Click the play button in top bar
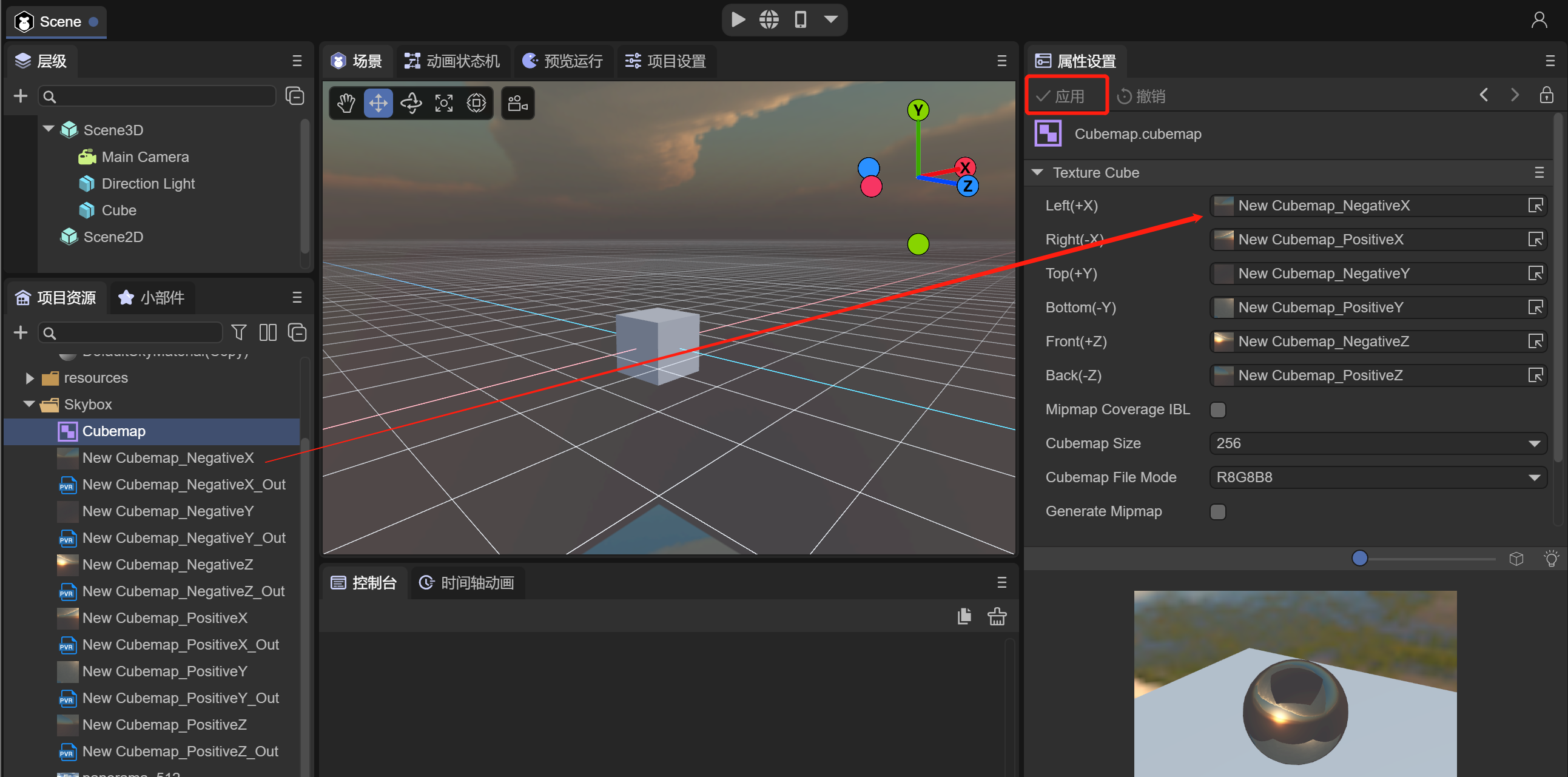This screenshot has height=777, width=1568. [738, 20]
